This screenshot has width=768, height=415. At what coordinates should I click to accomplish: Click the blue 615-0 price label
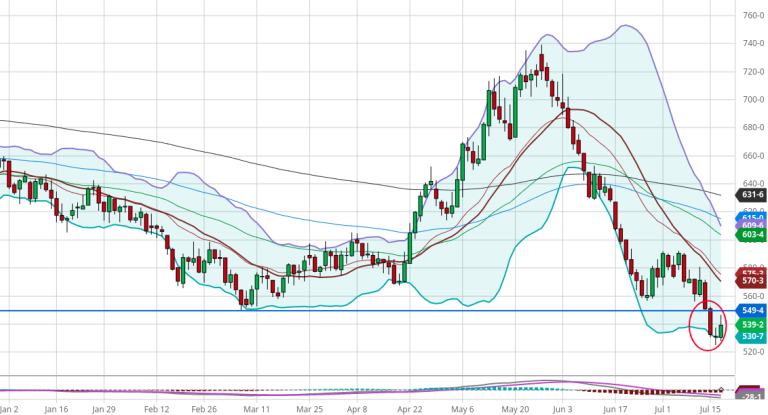point(753,217)
